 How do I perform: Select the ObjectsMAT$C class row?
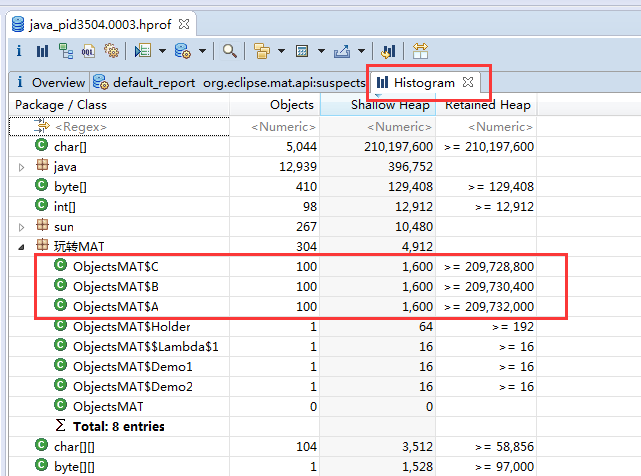pyautogui.click(x=273, y=267)
